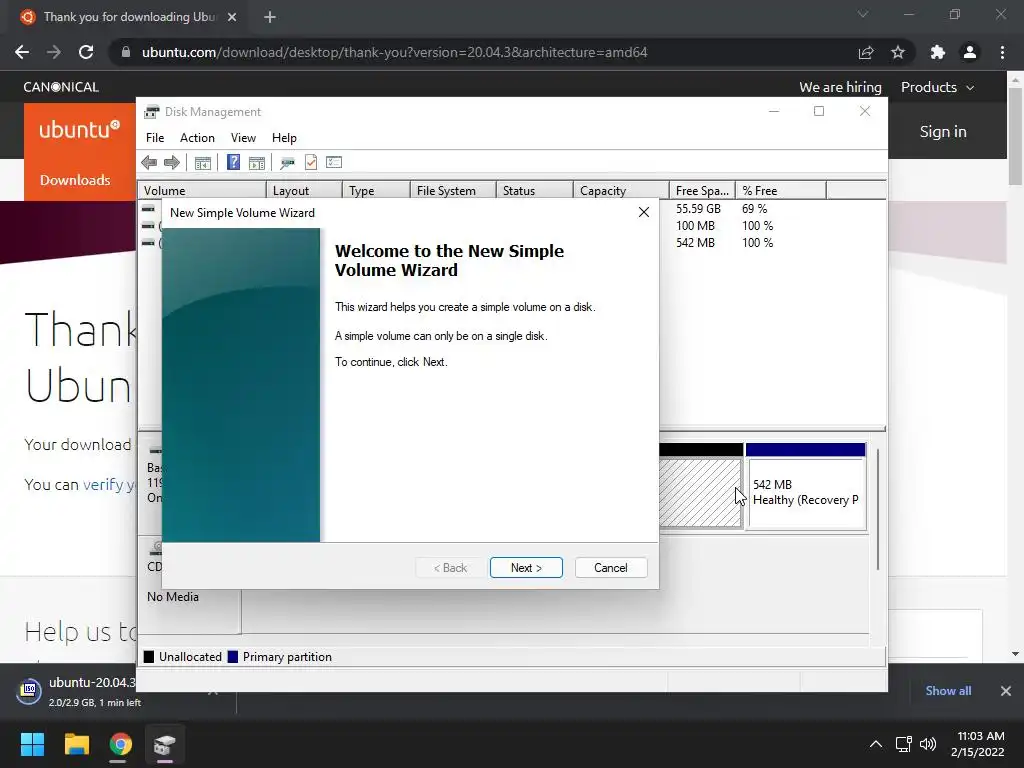Click Disk Management icon in taskbar
1024x768 pixels.
pyautogui.click(x=165, y=744)
